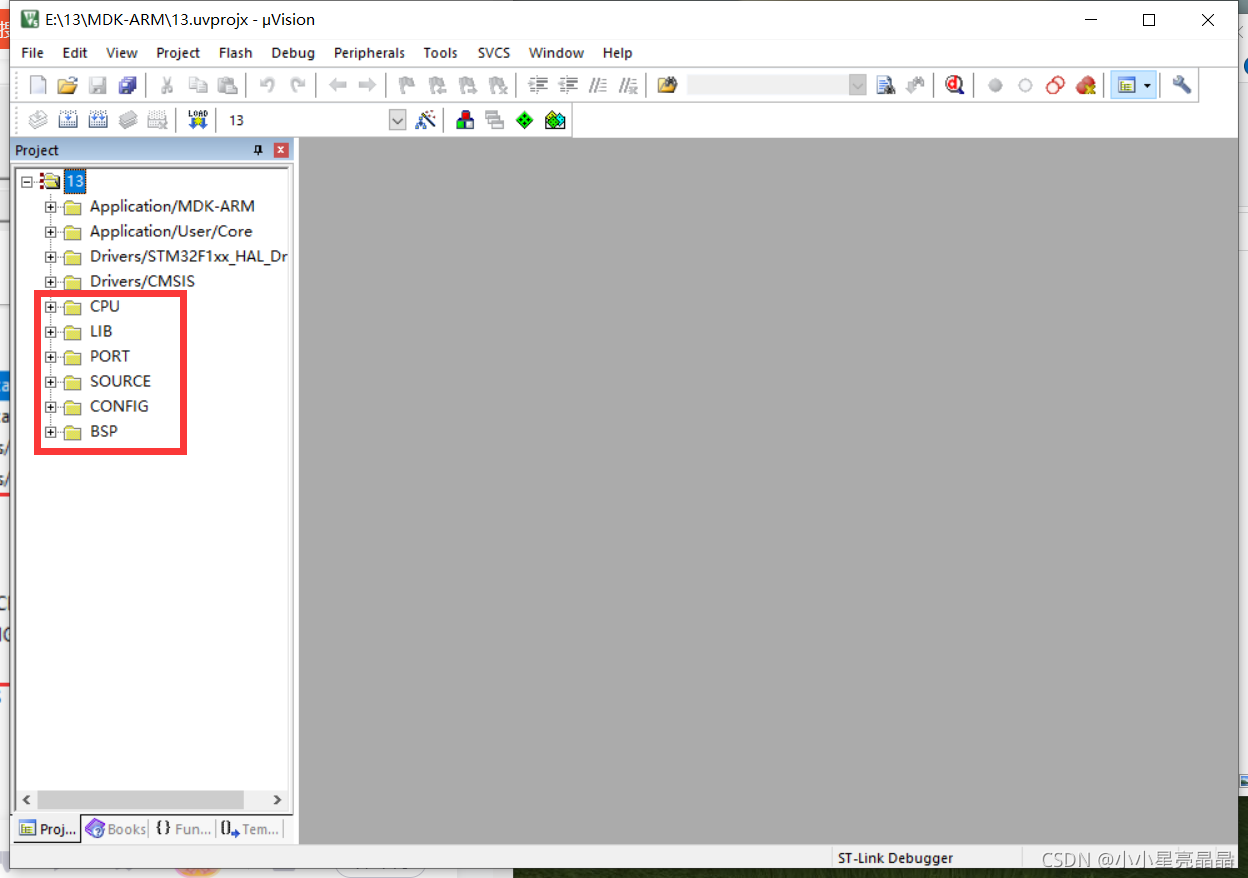1248x878 pixels.
Task: Click the Indent selection icon
Action: pos(538,85)
